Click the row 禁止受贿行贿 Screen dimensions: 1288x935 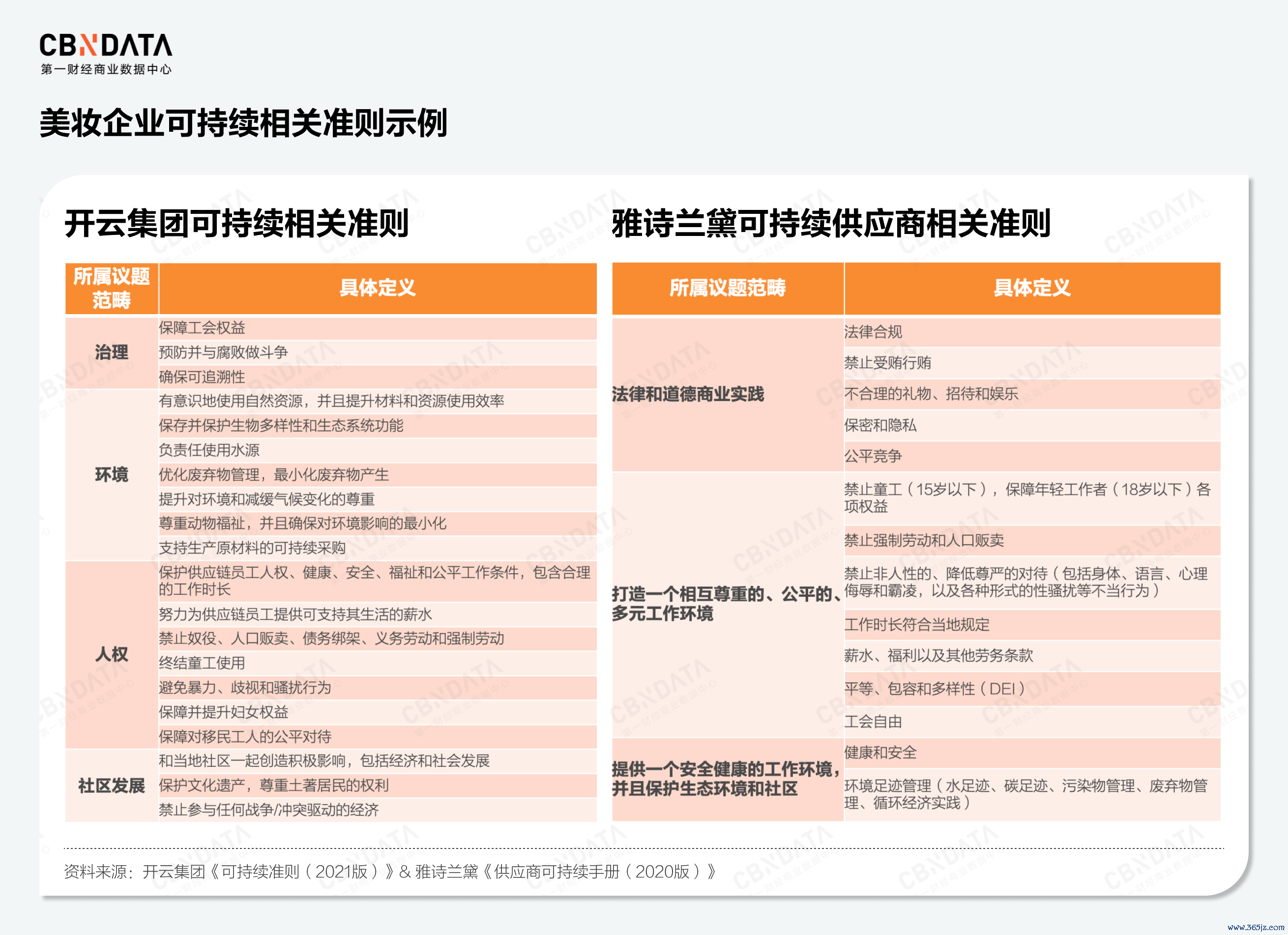point(887,362)
